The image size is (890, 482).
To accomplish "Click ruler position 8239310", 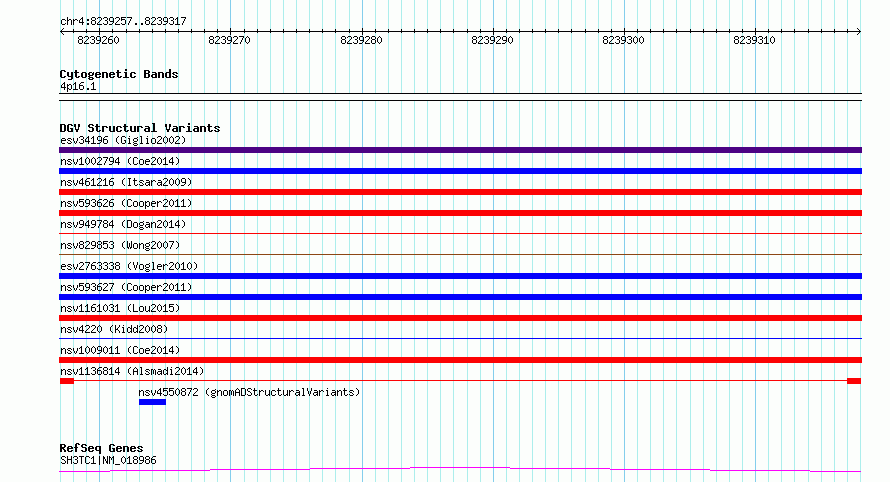I will click(754, 40).
